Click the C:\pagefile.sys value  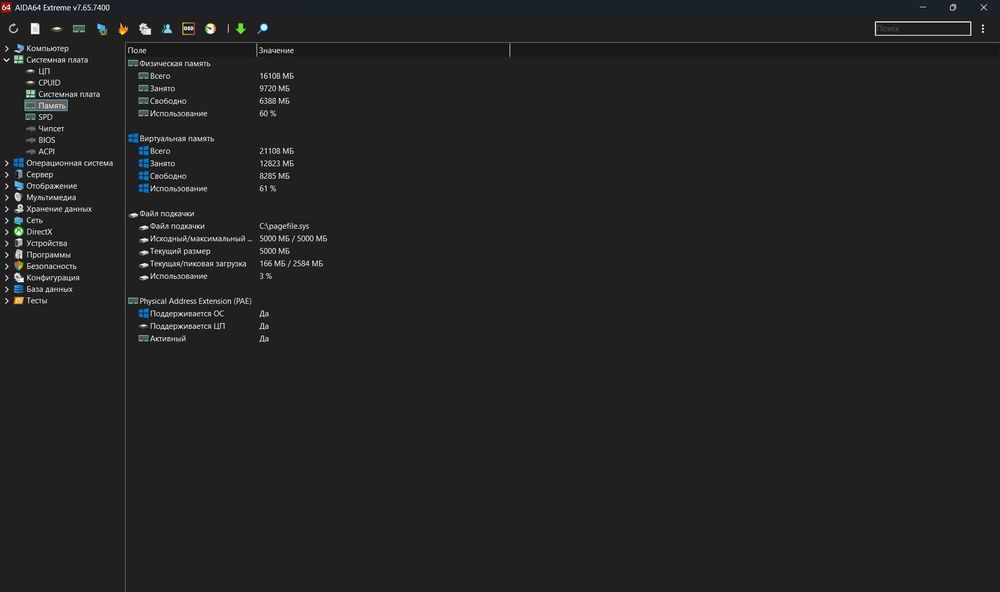(284, 226)
